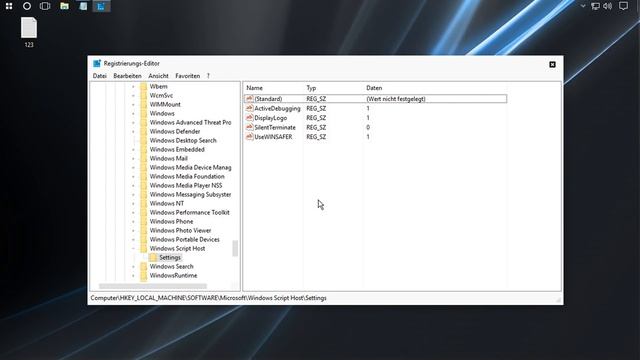
Task: Expand the Windows Media Foundation node
Action: tap(133, 176)
